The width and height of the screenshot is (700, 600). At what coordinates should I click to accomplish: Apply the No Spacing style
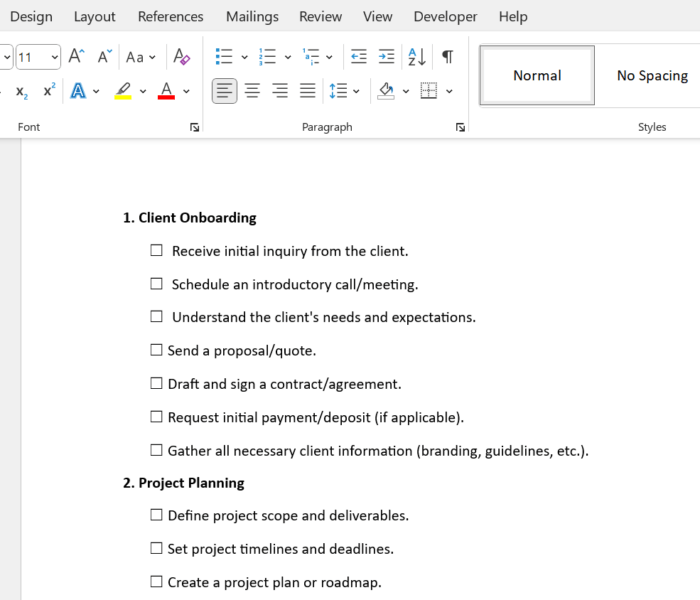click(652, 75)
